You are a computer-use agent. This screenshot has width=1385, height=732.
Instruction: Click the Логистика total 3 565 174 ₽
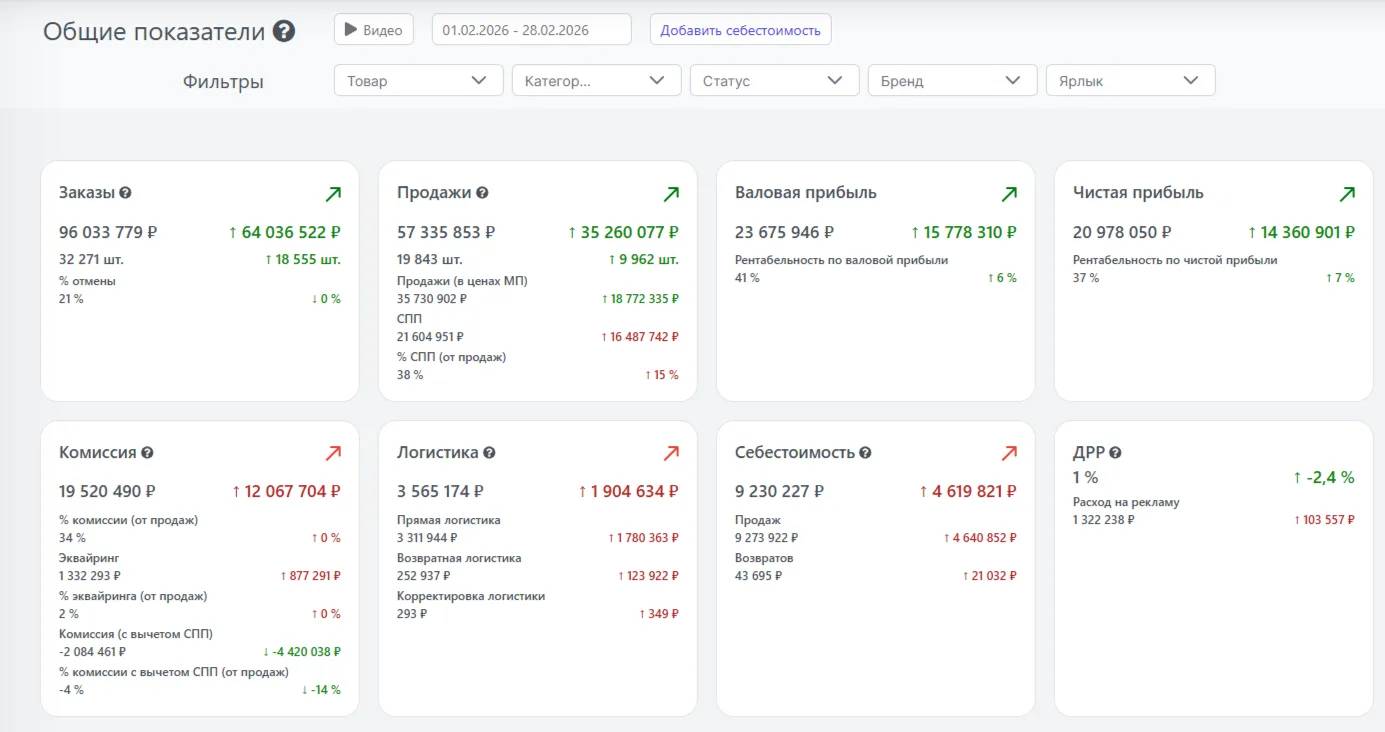pyautogui.click(x=440, y=492)
